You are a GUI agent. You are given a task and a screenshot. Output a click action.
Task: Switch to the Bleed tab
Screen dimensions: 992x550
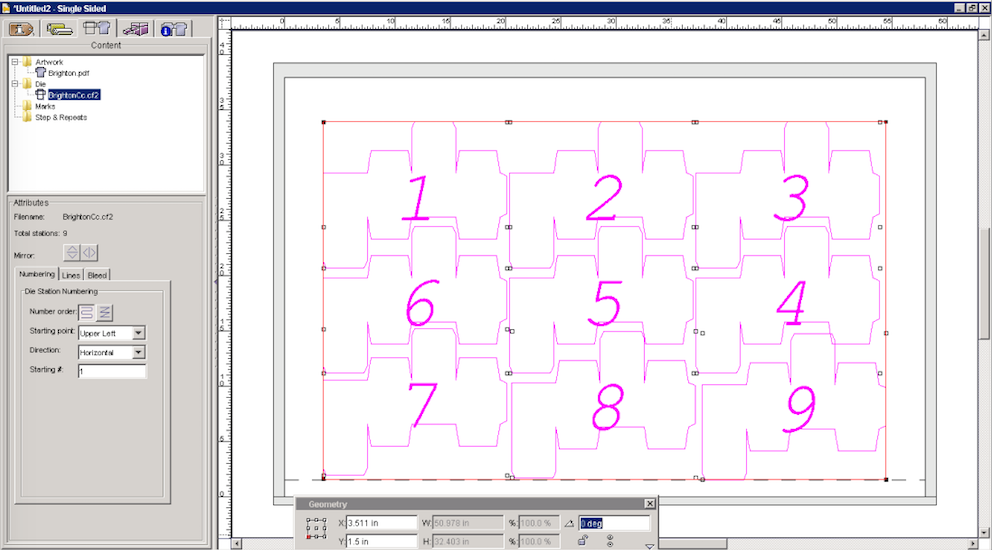(x=97, y=274)
